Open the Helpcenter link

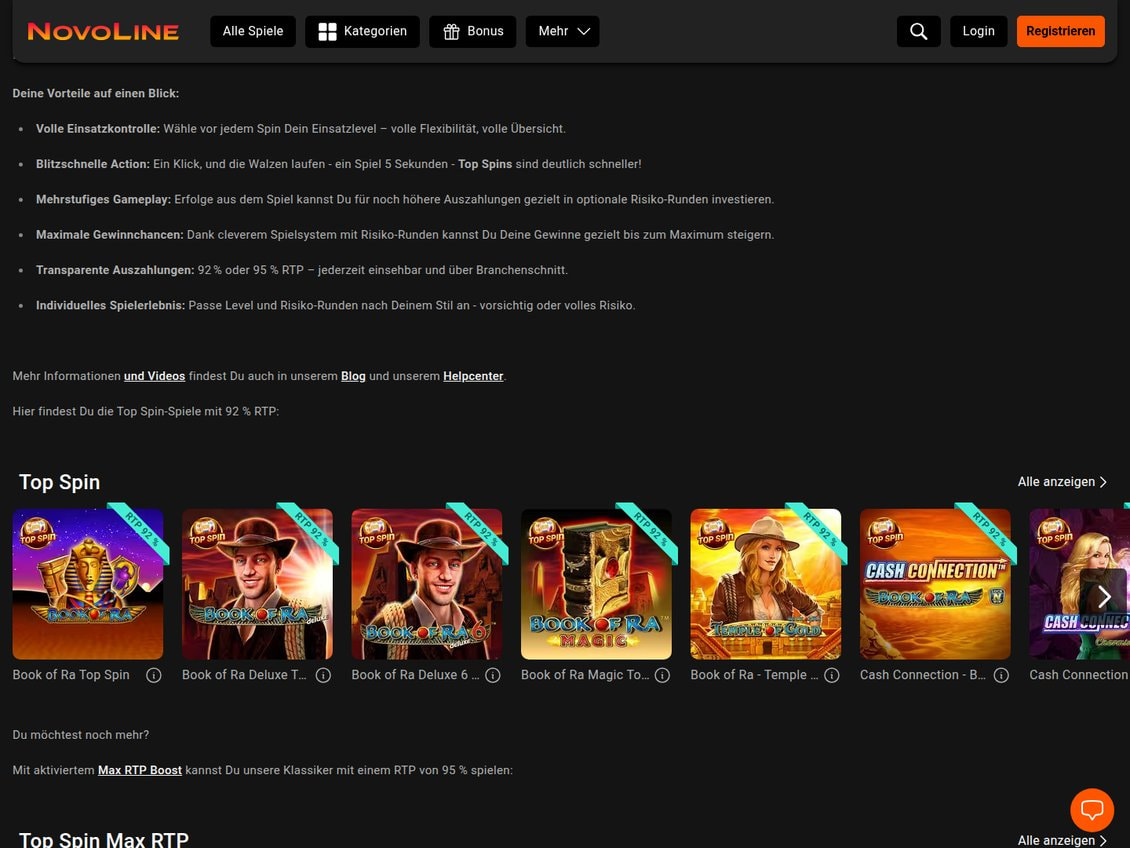[x=473, y=376]
